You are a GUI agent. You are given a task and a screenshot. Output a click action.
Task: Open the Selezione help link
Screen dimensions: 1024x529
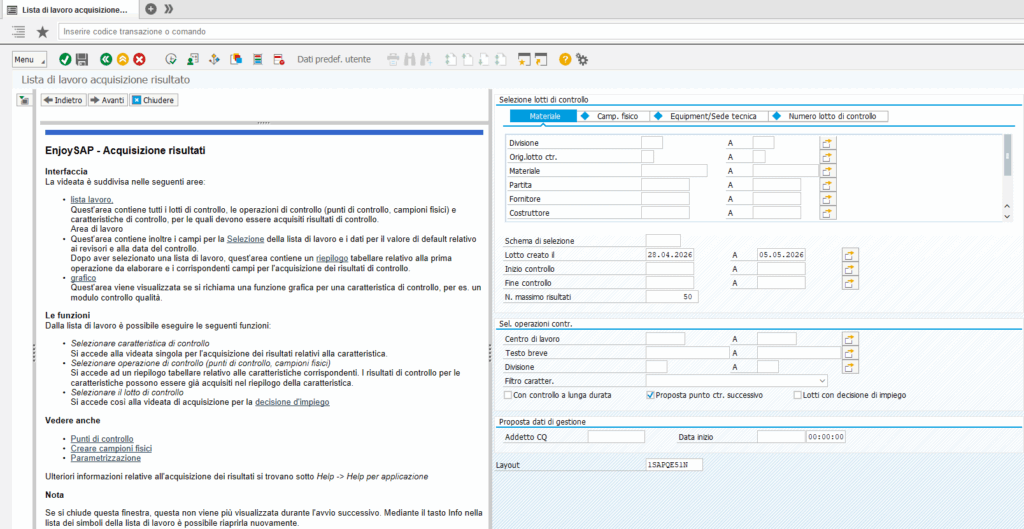[x=244, y=239]
